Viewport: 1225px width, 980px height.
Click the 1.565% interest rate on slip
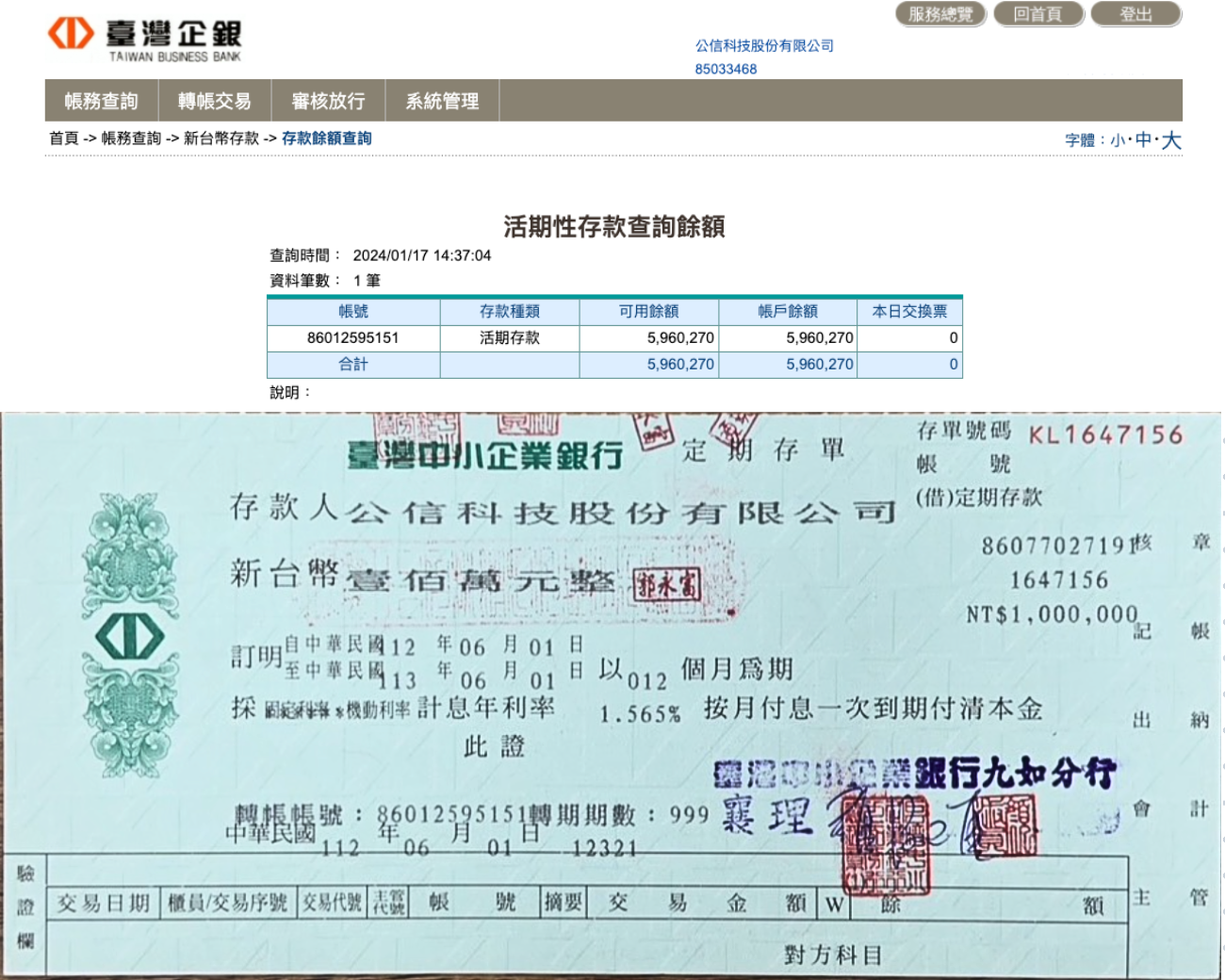(x=640, y=714)
